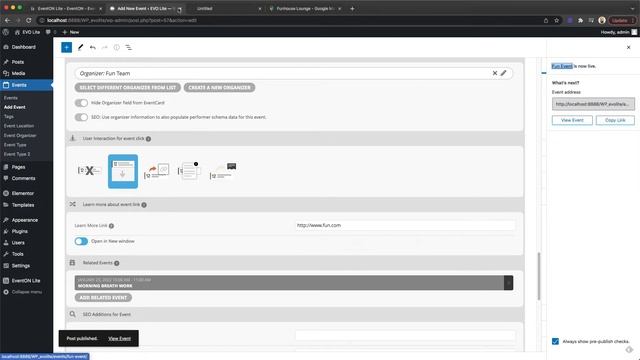The width and height of the screenshot is (640, 360).
Task: Select the slide-down event card interaction option
Action: coord(123,171)
